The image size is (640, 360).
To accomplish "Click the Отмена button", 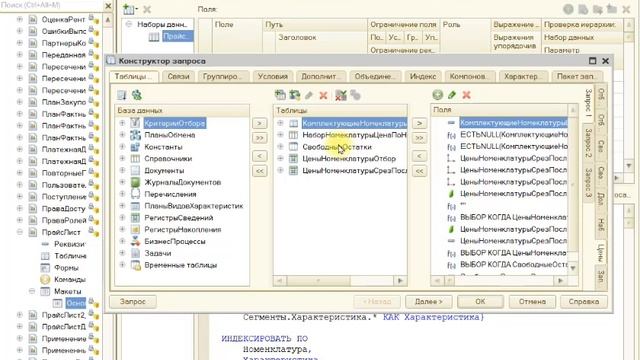I will [x=532, y=302].
